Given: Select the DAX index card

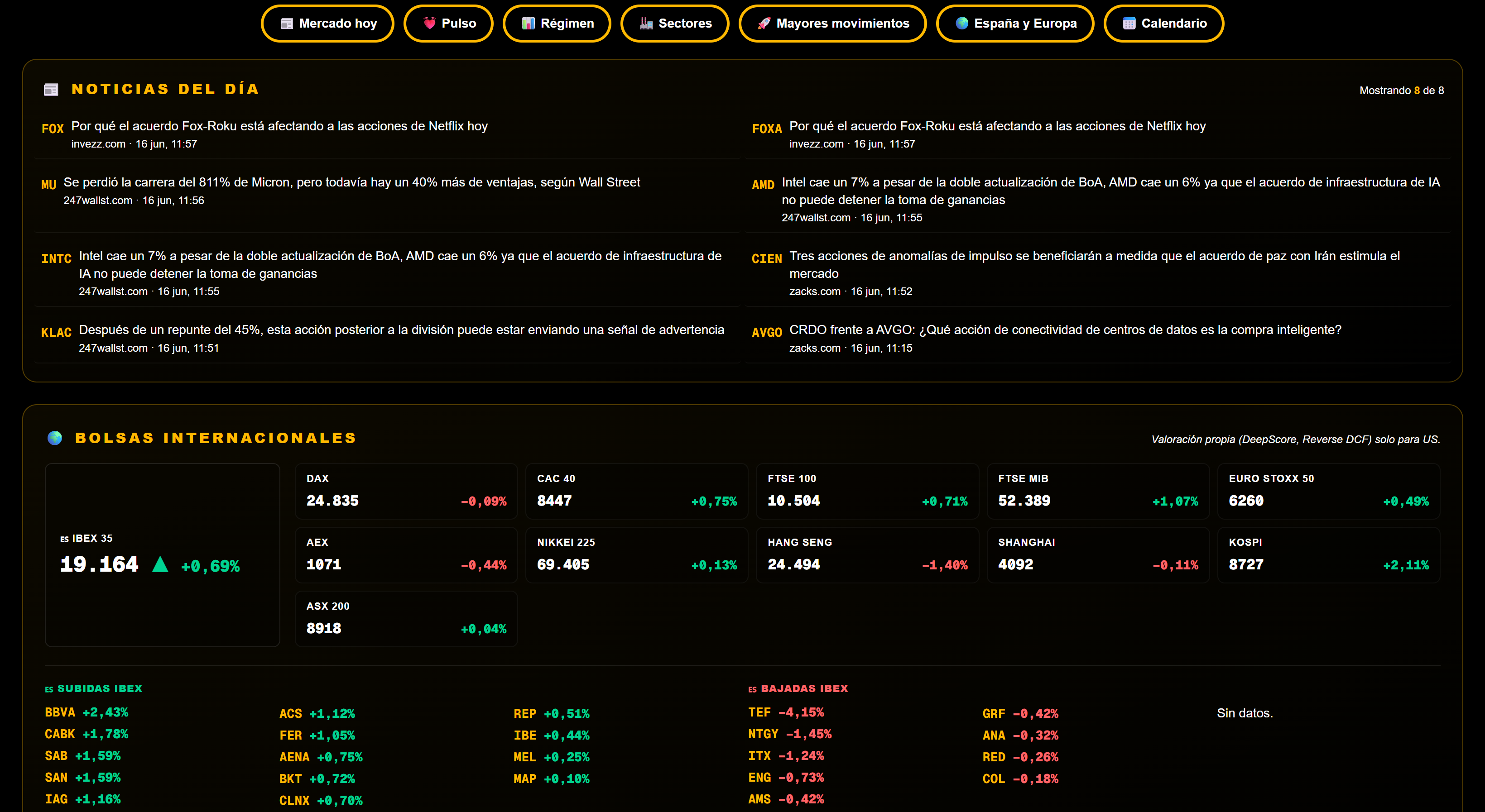Looking at the screenshot, I should click(x=406, y=492).
